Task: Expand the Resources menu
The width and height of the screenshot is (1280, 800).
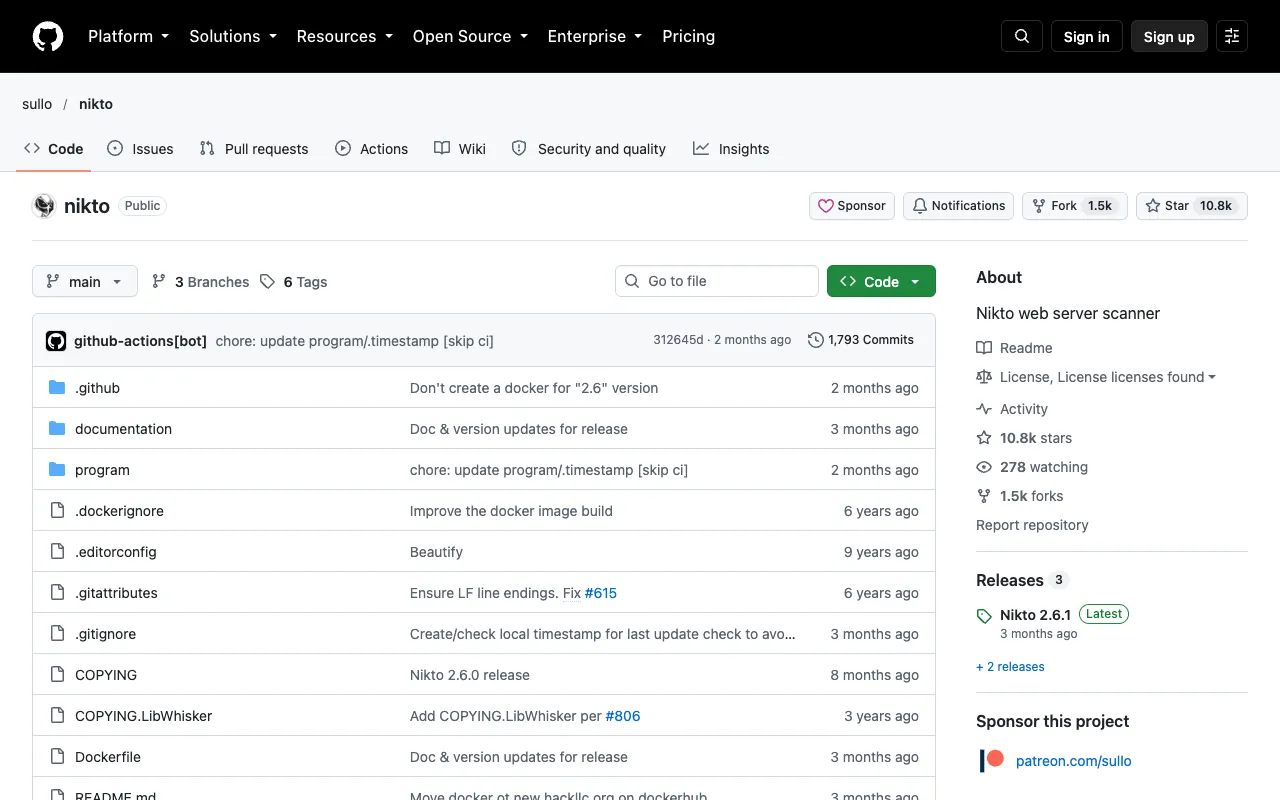Action: [x=345, y=36]
